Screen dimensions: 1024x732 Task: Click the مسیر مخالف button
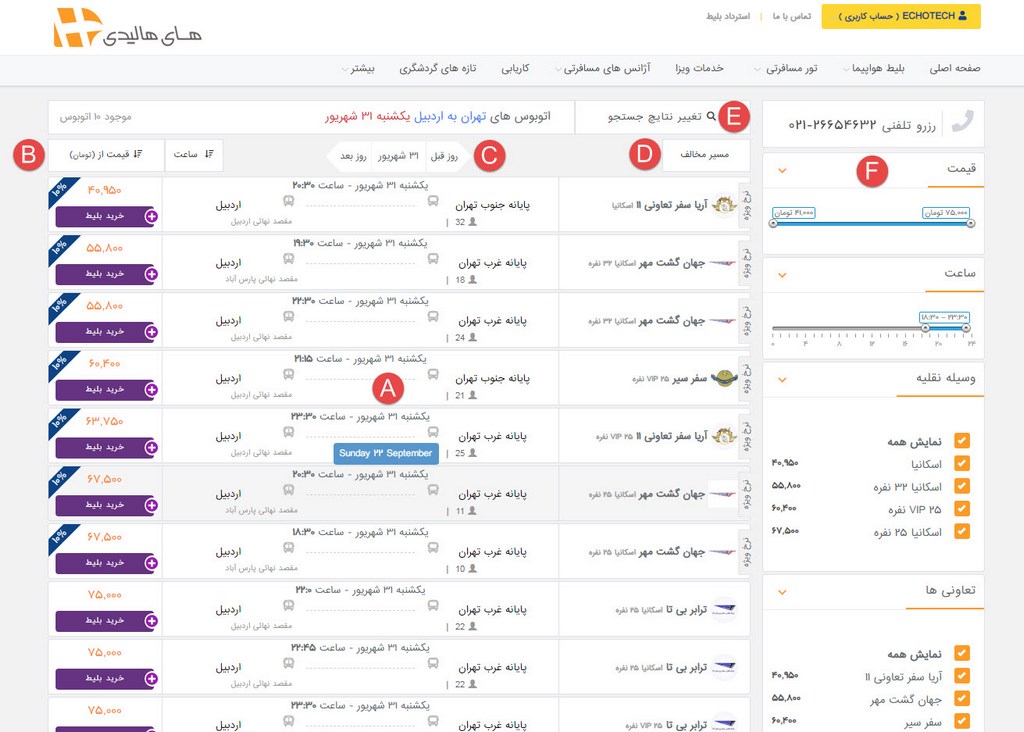tap(705, 155)
